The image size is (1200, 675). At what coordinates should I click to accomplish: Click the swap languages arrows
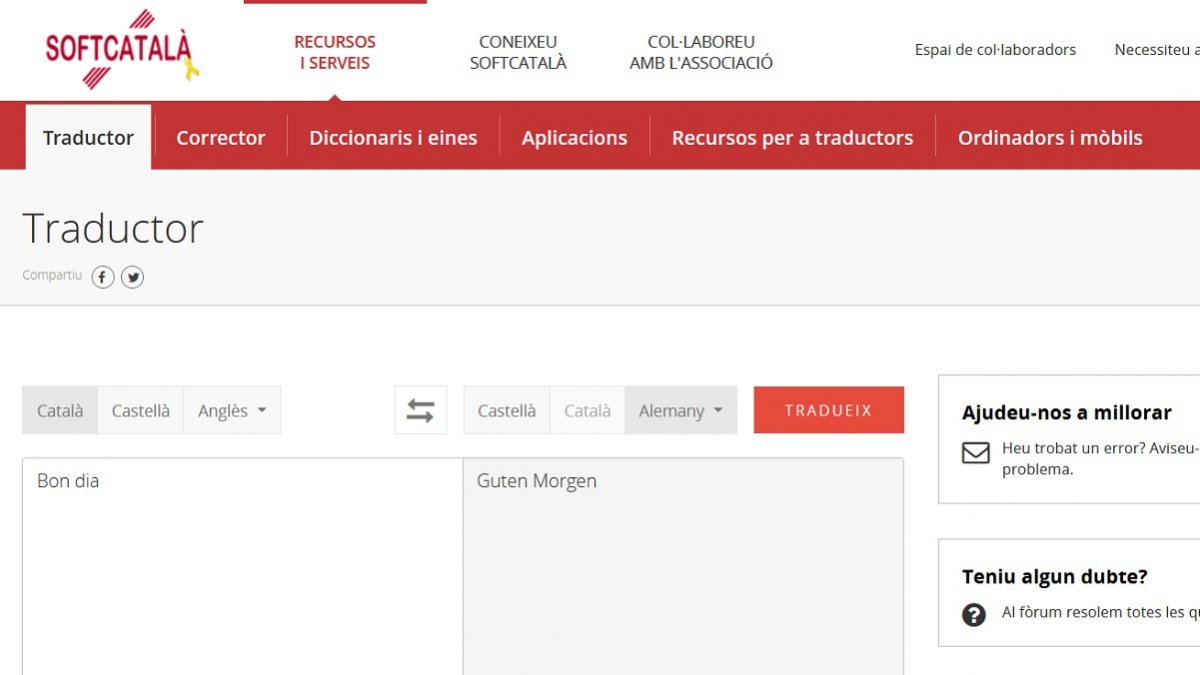[420, 410]
